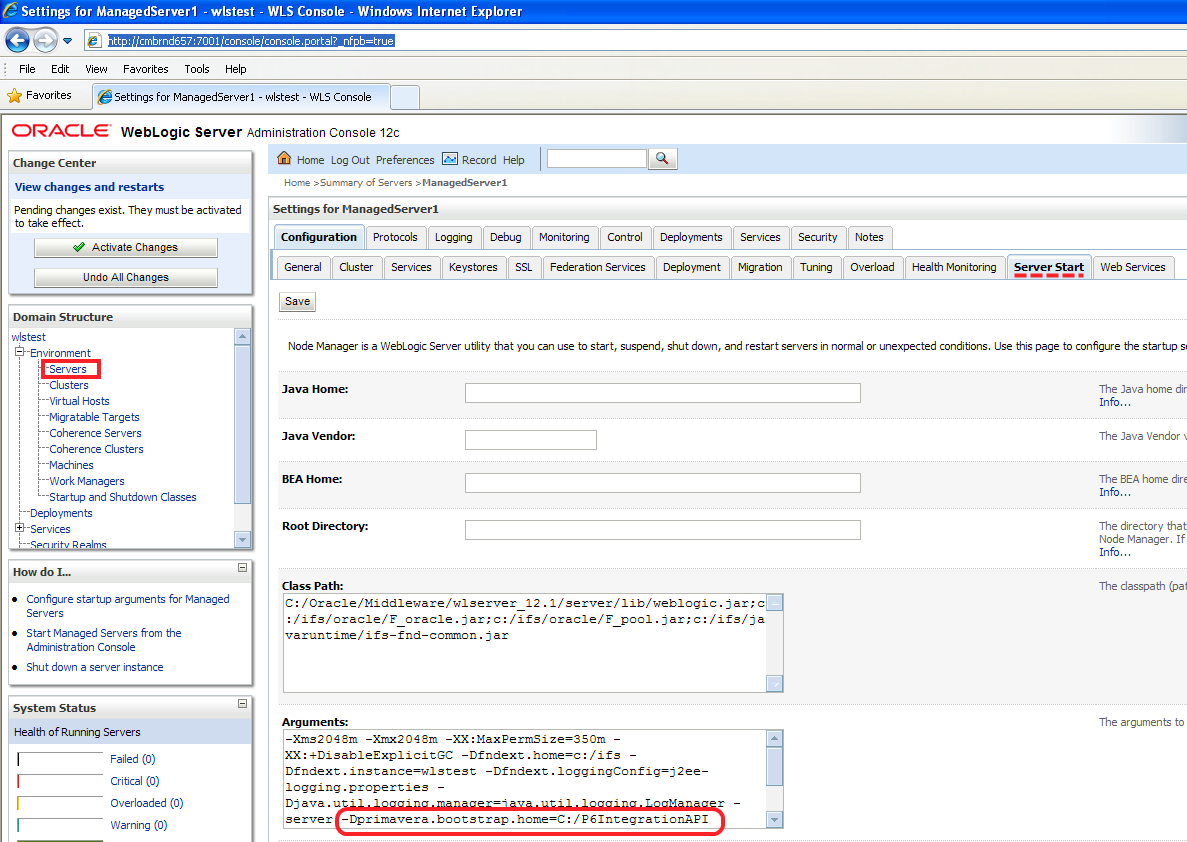Click Shut down a server instance link
This screenshot has height=842, width=1187.
click(95, 667)
